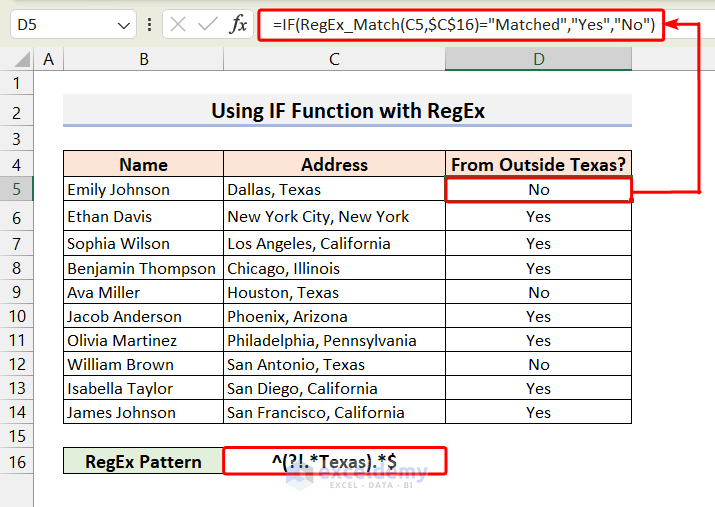Image resolution: width=715 pixels, height=507 pixels.
Task: Select the Dallas, Texas address cell
Action: pyautogui.click(x=334, y=189)
